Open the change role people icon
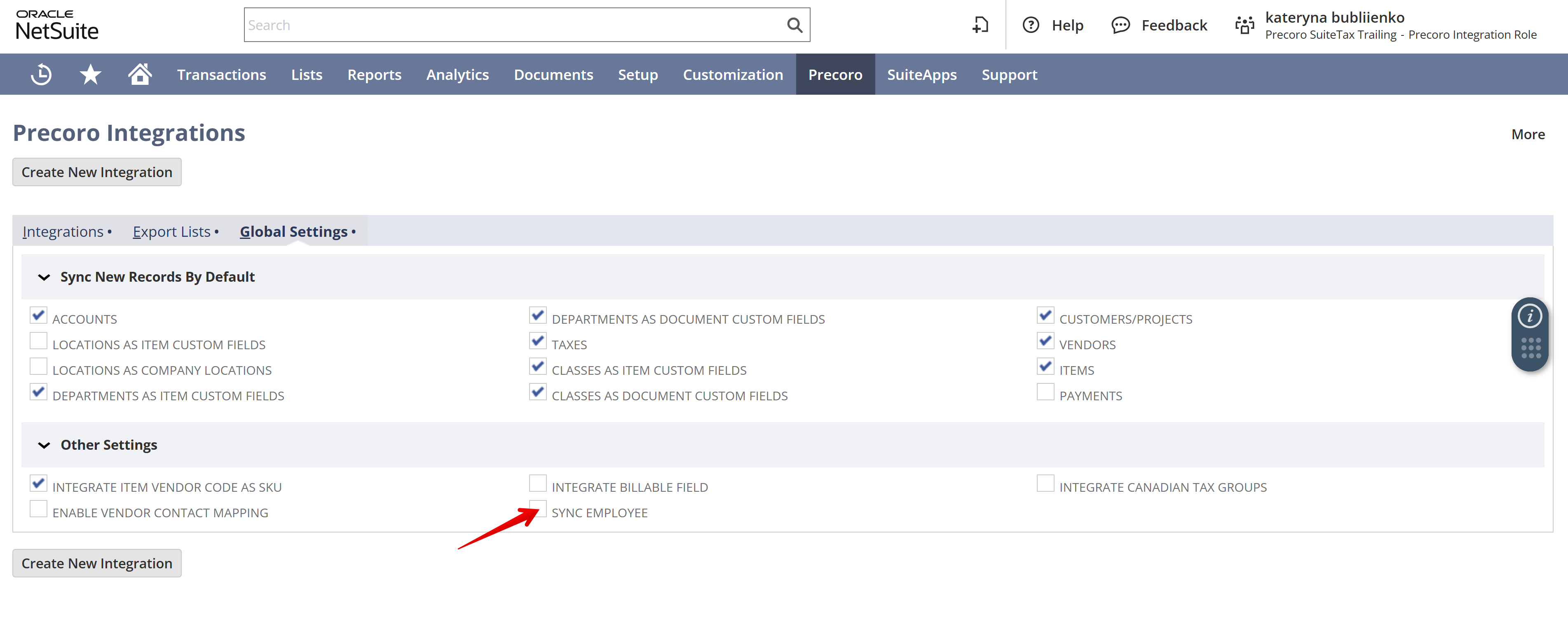Viewport: 1568px width, 626px height. click(1245, 25)
